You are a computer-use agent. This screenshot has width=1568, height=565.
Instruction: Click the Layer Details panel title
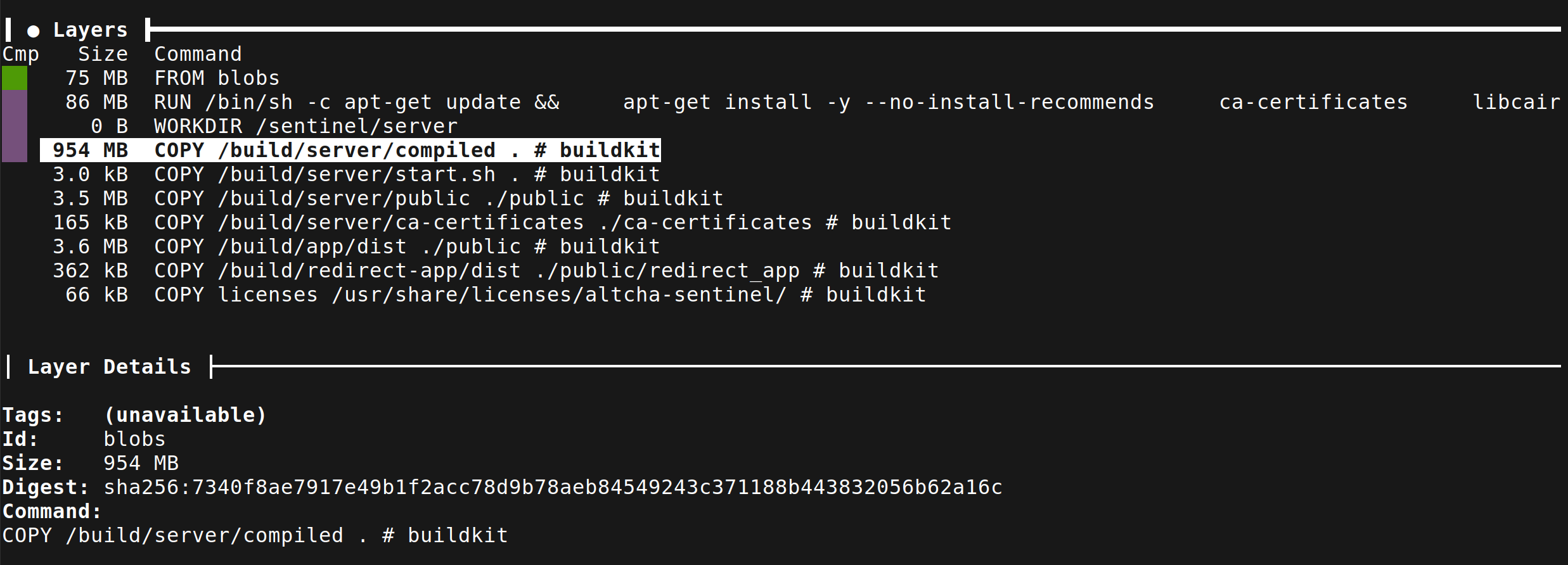click(109, 366)
